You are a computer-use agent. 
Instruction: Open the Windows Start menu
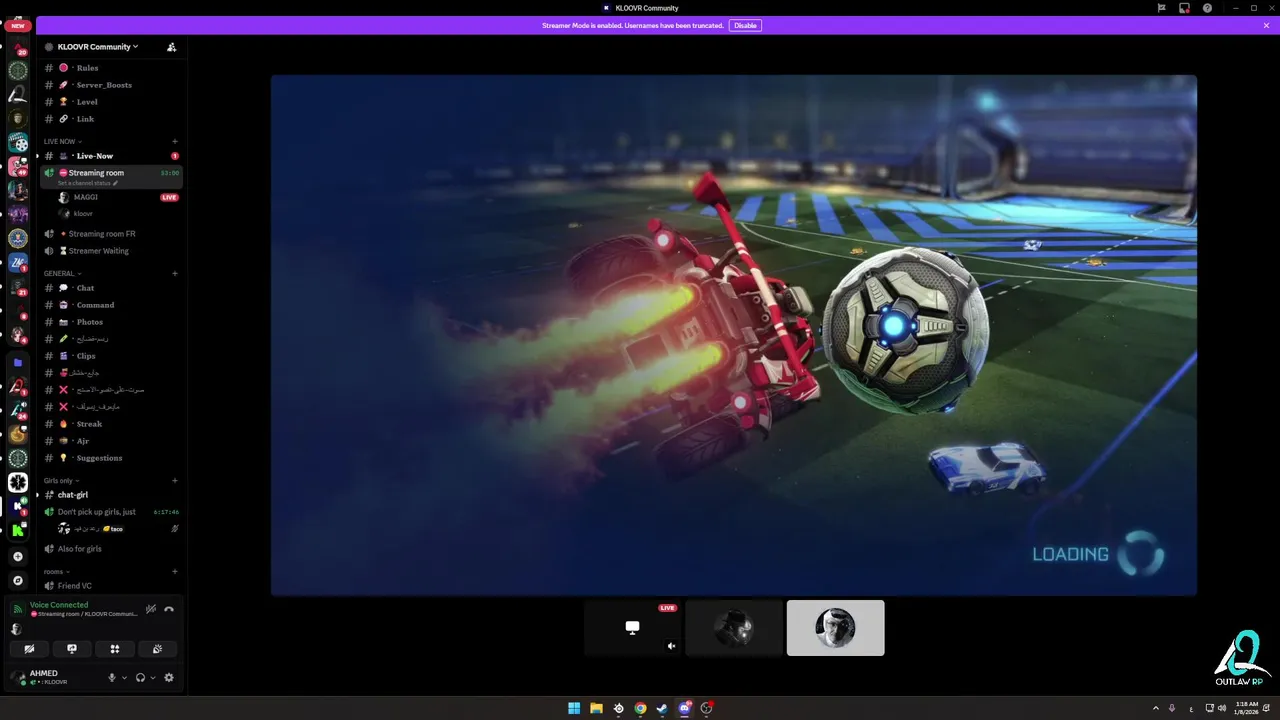(574, 708)
